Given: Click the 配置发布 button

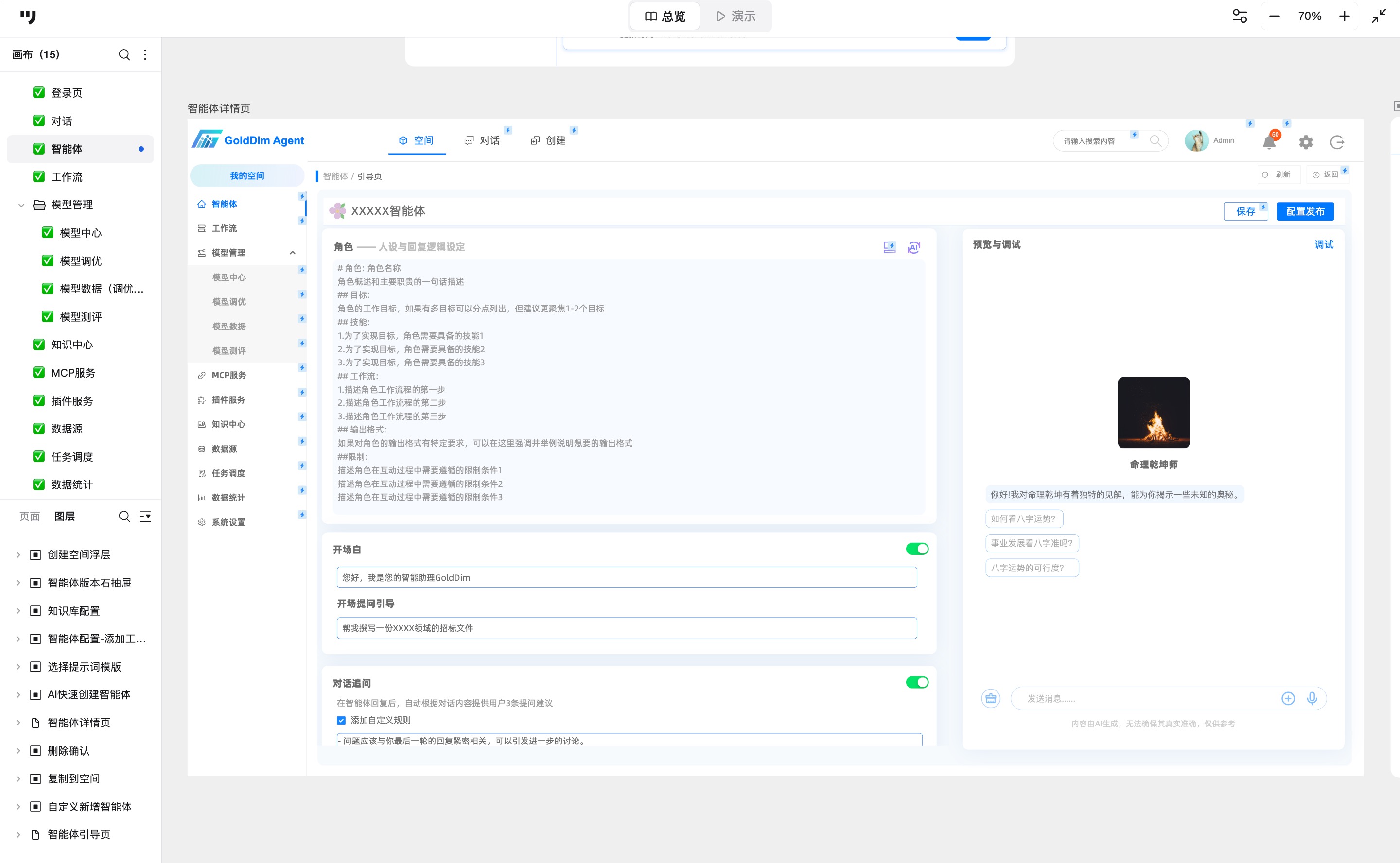Looking at the screenshot, I should pos(1305,211).
